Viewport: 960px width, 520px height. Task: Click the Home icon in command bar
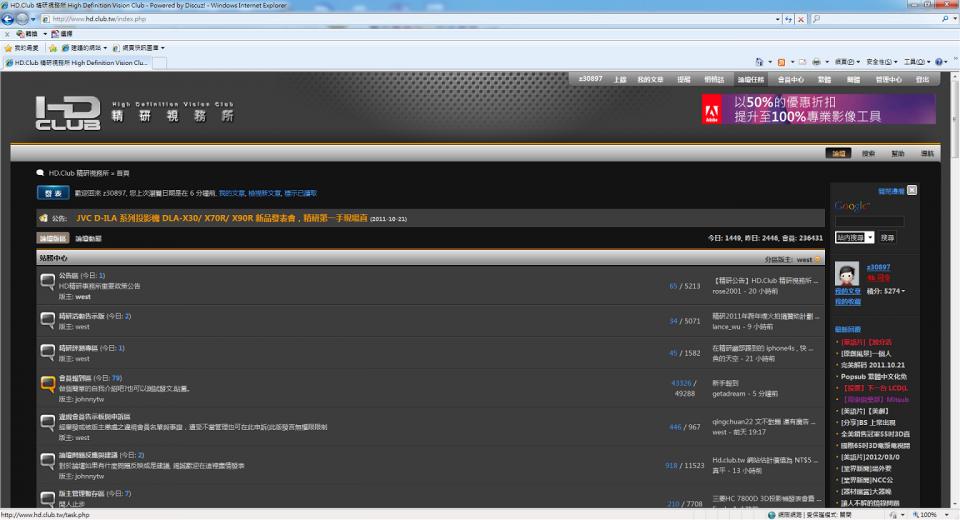[760, 62]
